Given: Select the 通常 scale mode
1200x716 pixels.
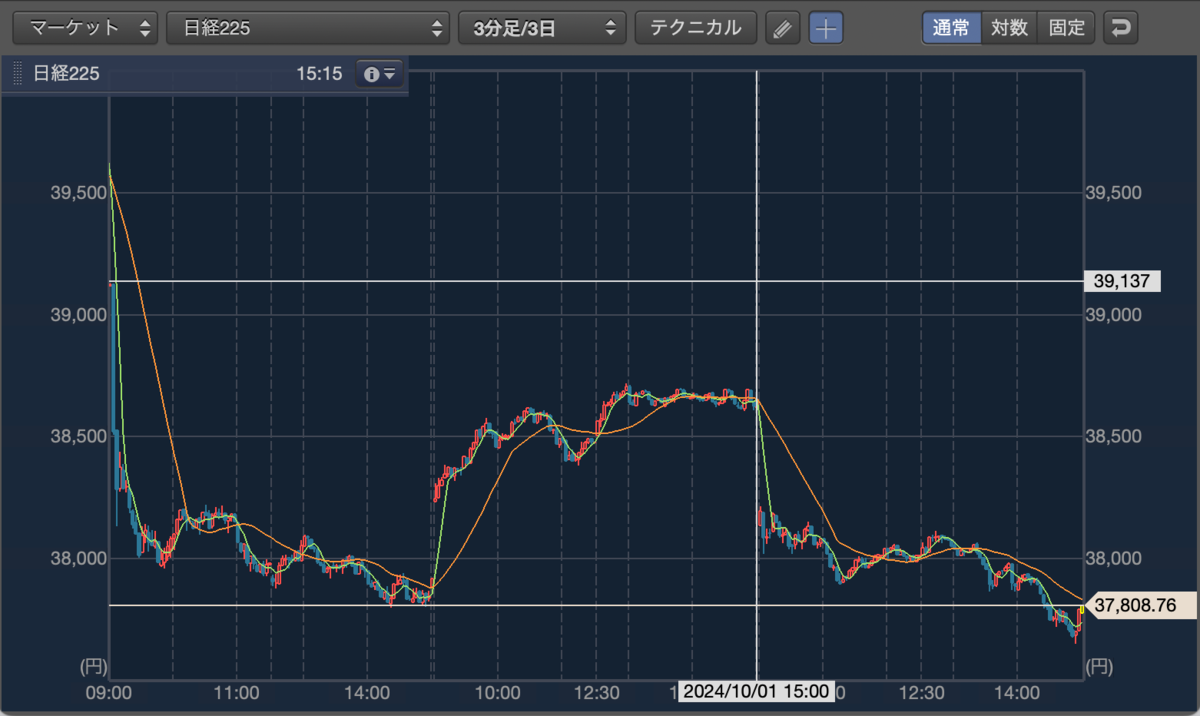Looking at the screenshot, I should [951, 28].
